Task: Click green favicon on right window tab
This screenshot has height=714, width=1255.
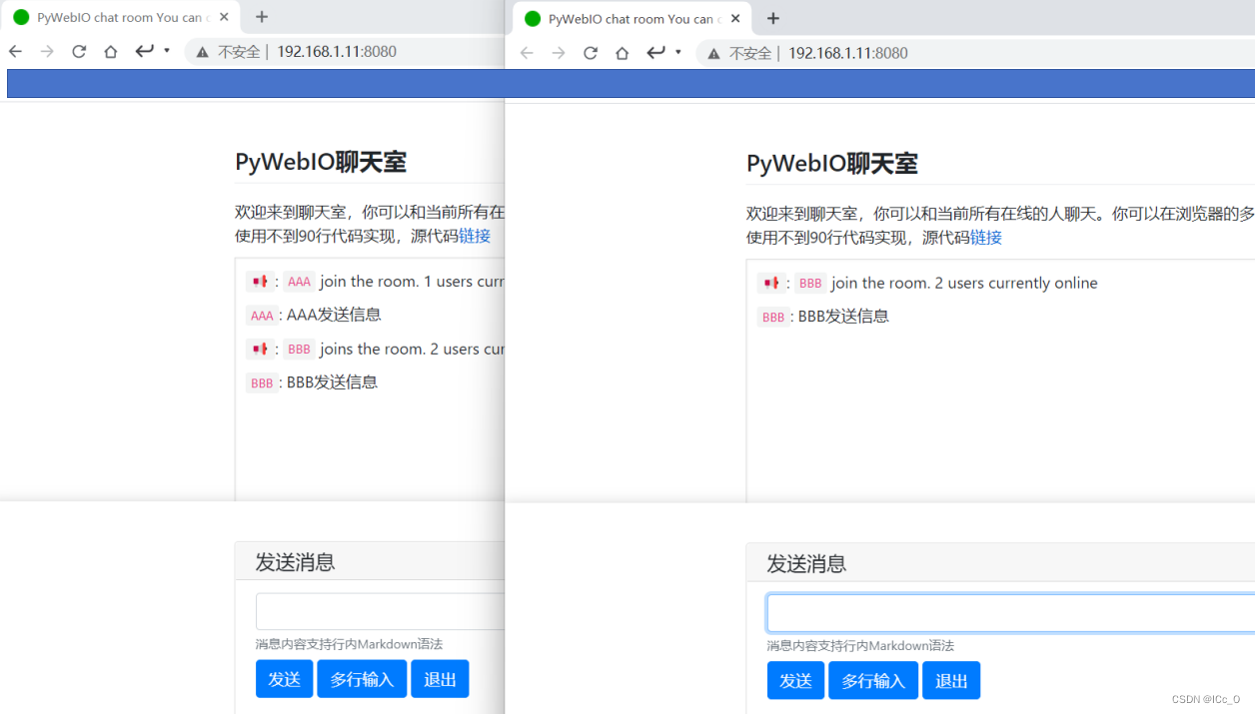Action: (532, 19)
